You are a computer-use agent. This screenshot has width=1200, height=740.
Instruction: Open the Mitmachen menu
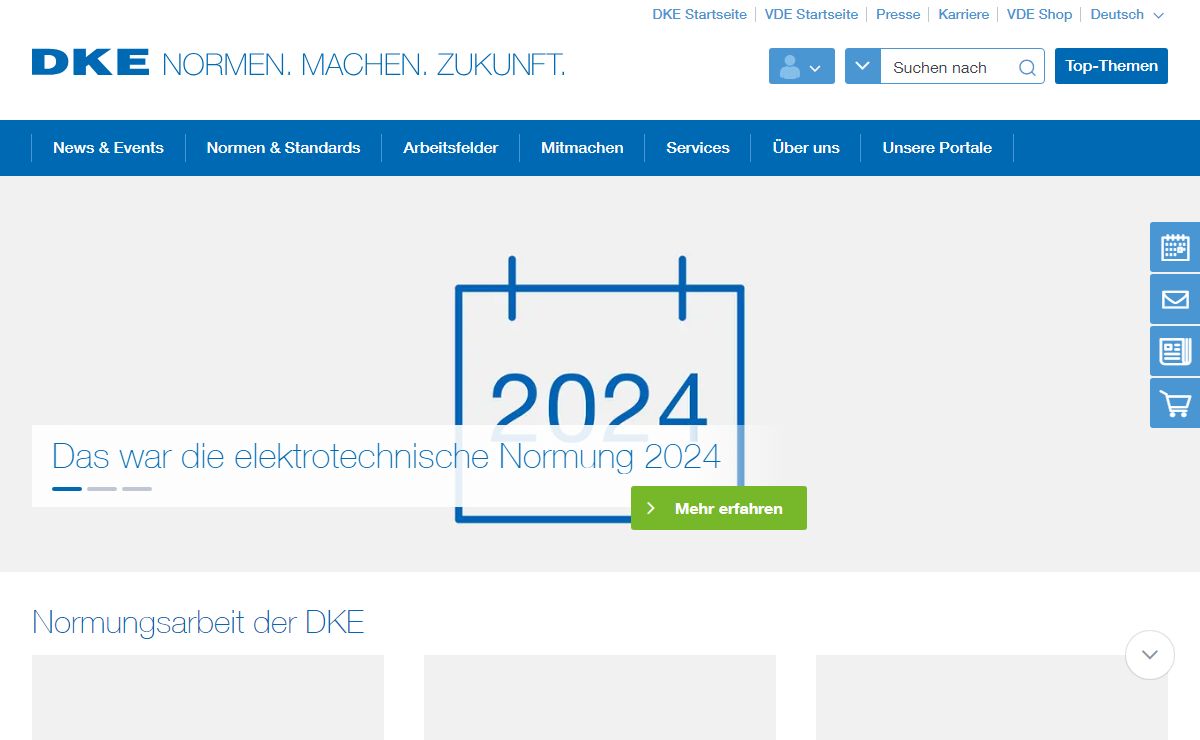(x=582, y=148)
